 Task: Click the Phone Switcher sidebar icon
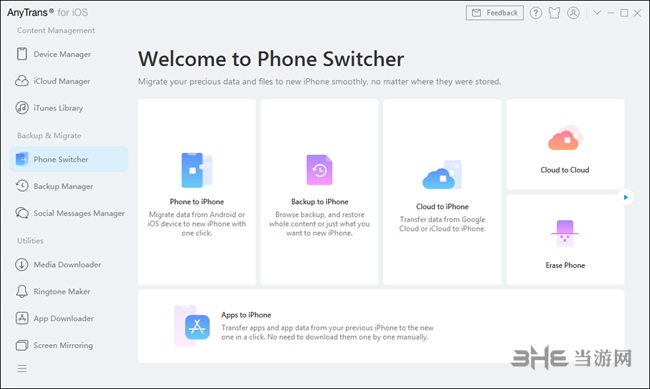point(22,159)
